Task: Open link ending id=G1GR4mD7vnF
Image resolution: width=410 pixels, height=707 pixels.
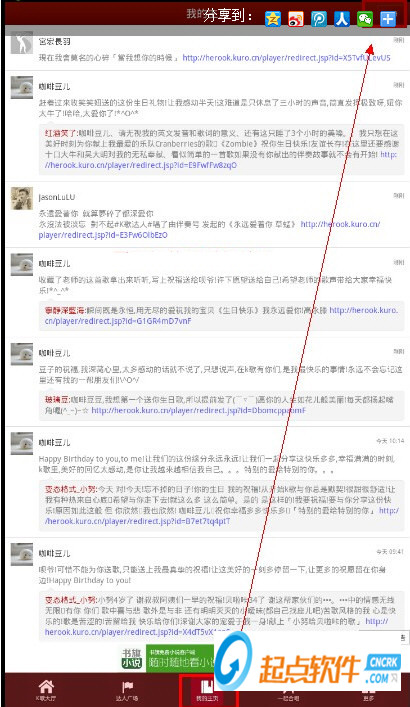Action: tap(221, 316)
